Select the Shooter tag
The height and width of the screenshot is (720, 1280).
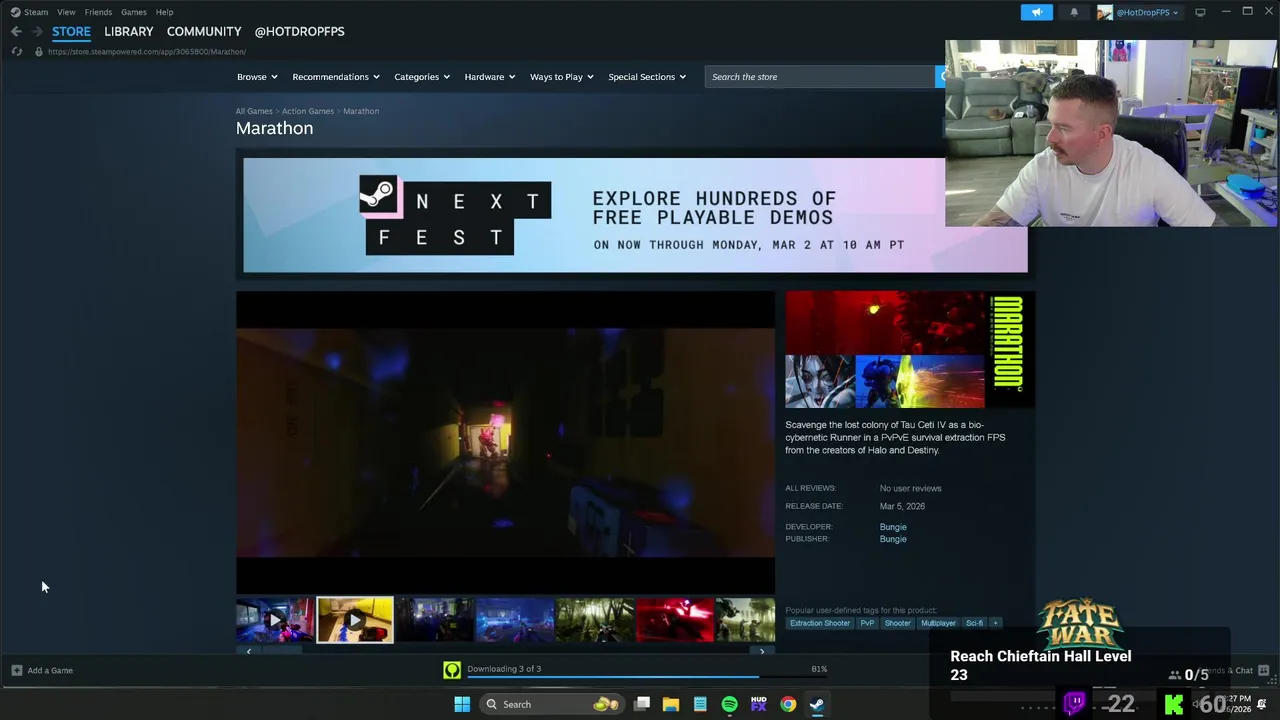click(898, 623)
